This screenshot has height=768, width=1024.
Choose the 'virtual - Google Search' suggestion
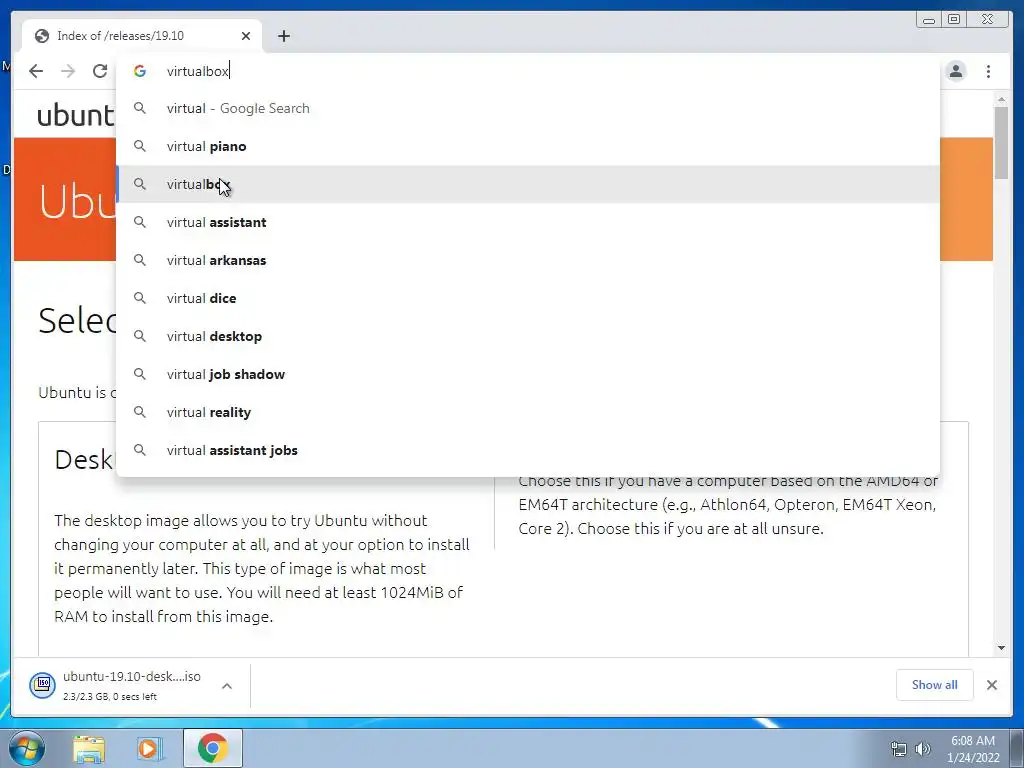[x=528, y=108]
